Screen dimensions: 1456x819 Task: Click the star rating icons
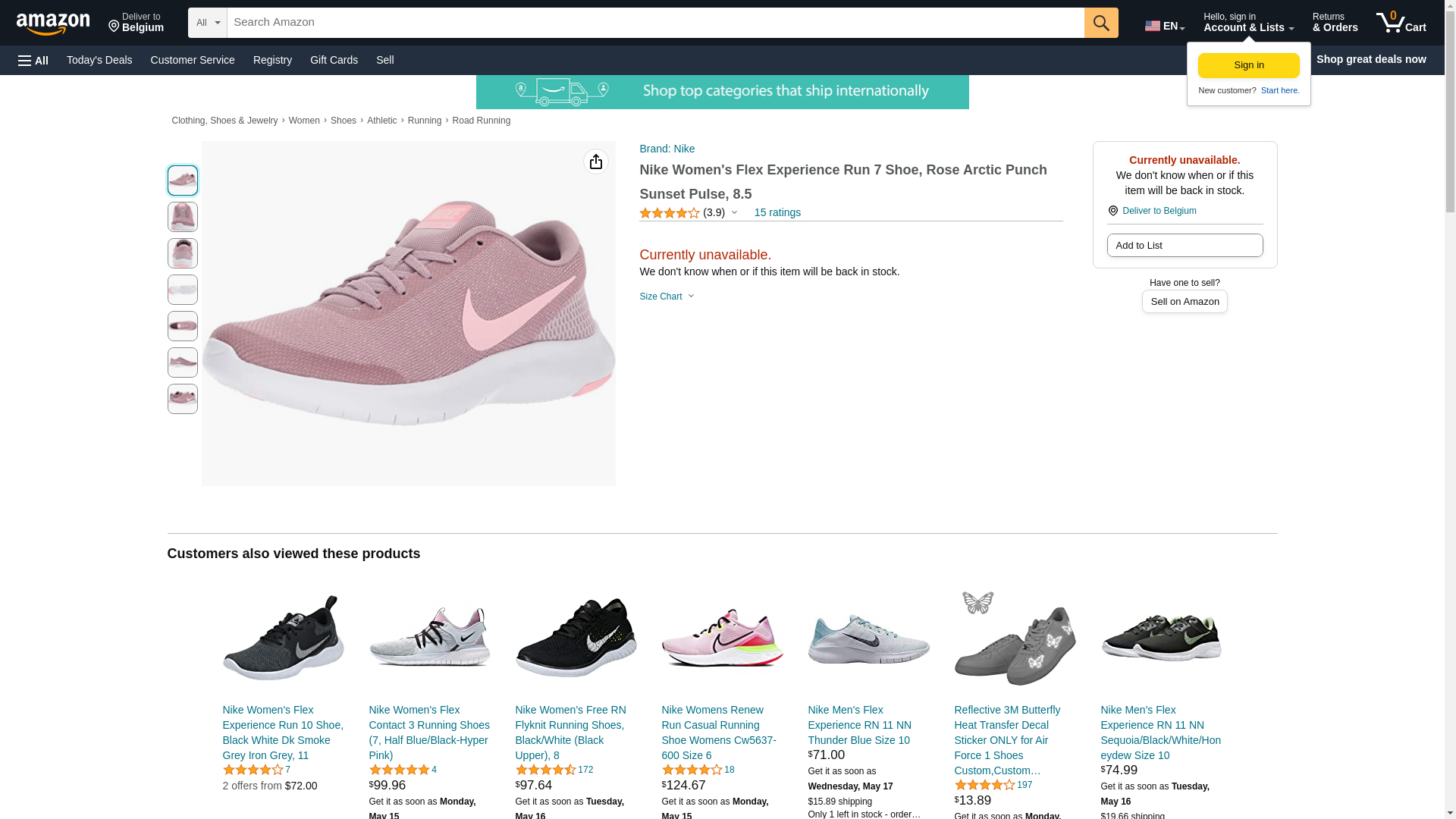tap(669, 213)
